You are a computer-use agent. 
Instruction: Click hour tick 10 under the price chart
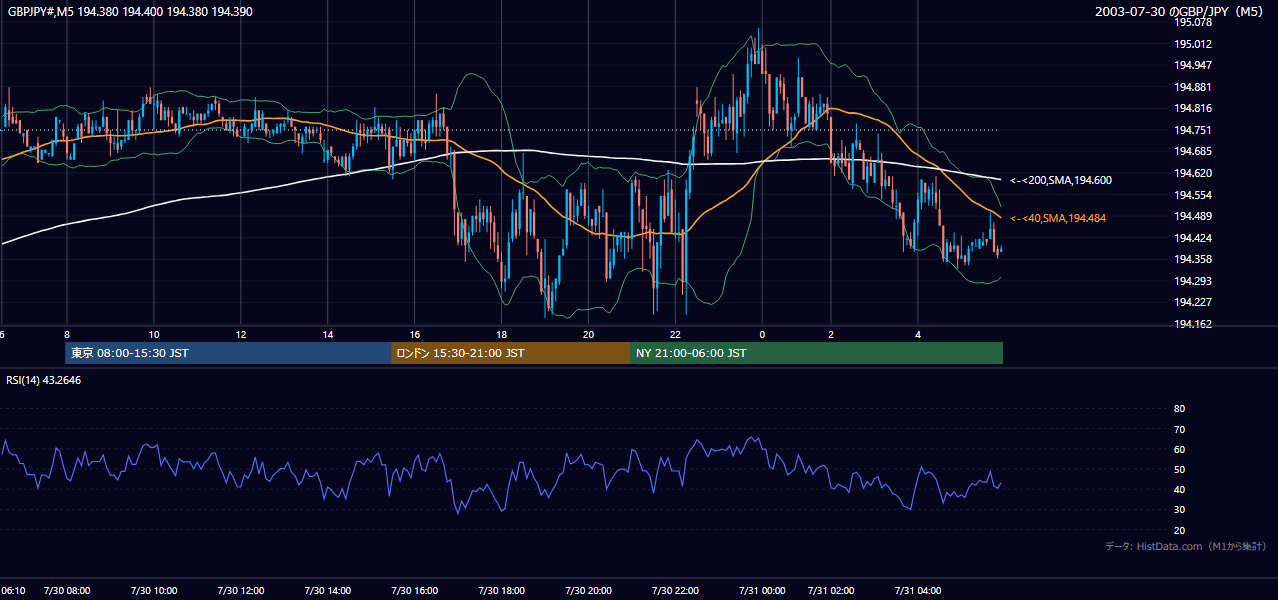(x=154, y=334)
